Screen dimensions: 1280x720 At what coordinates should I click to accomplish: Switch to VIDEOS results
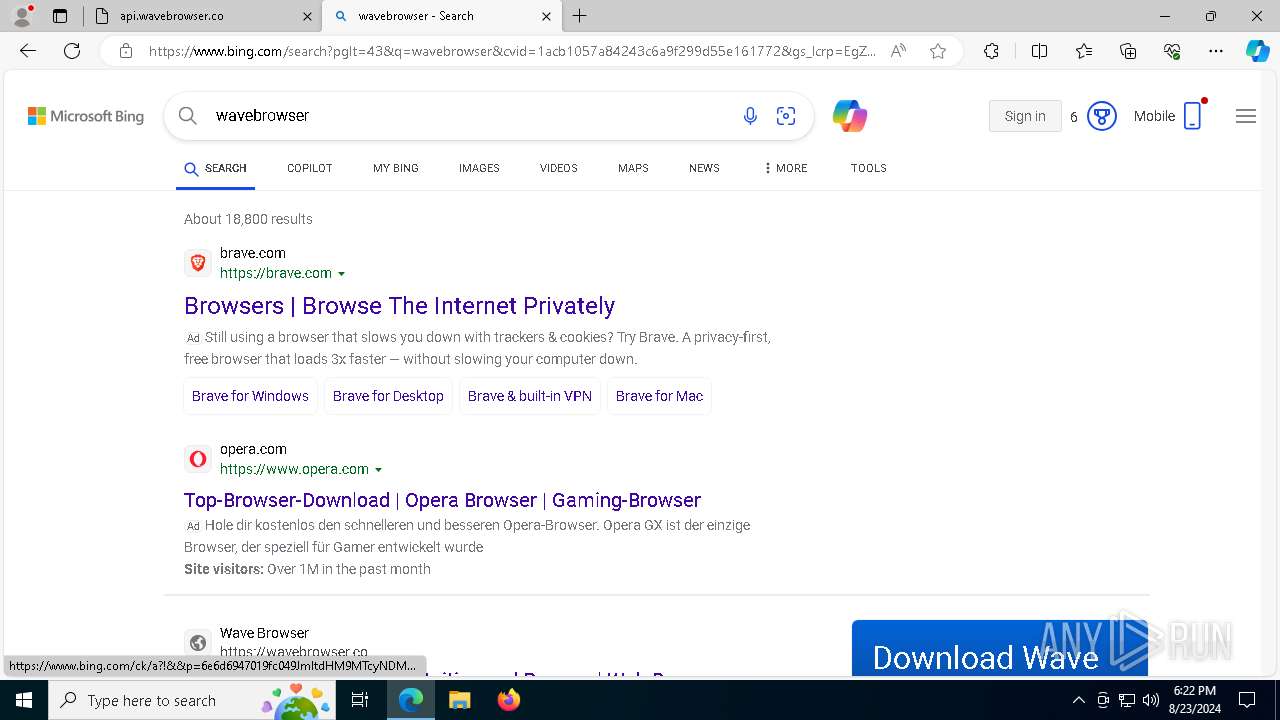coord(558,168)
